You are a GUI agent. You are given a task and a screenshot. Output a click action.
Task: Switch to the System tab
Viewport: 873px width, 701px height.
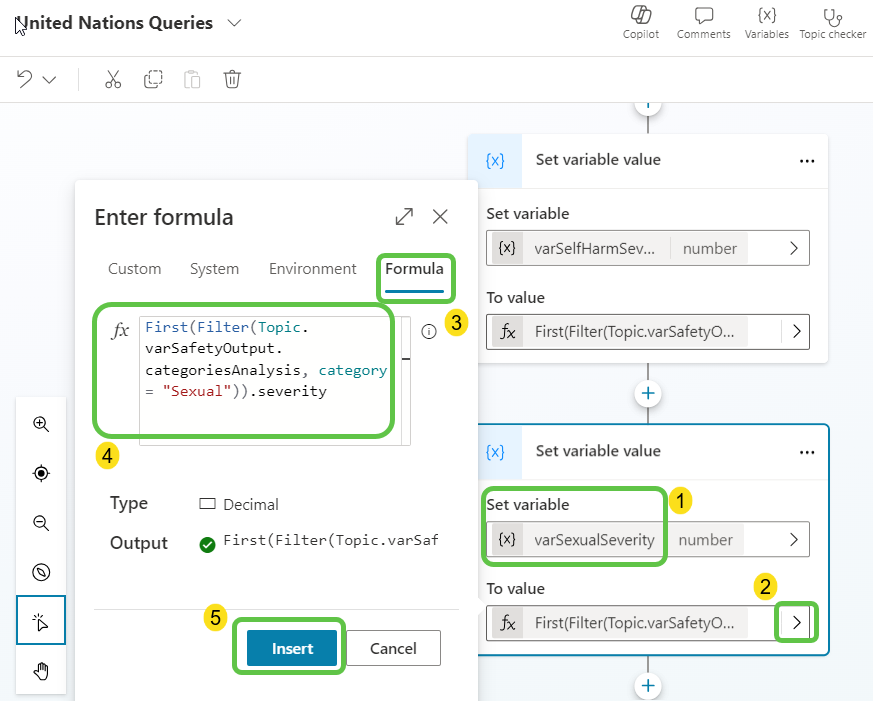[x=214, y=269]
